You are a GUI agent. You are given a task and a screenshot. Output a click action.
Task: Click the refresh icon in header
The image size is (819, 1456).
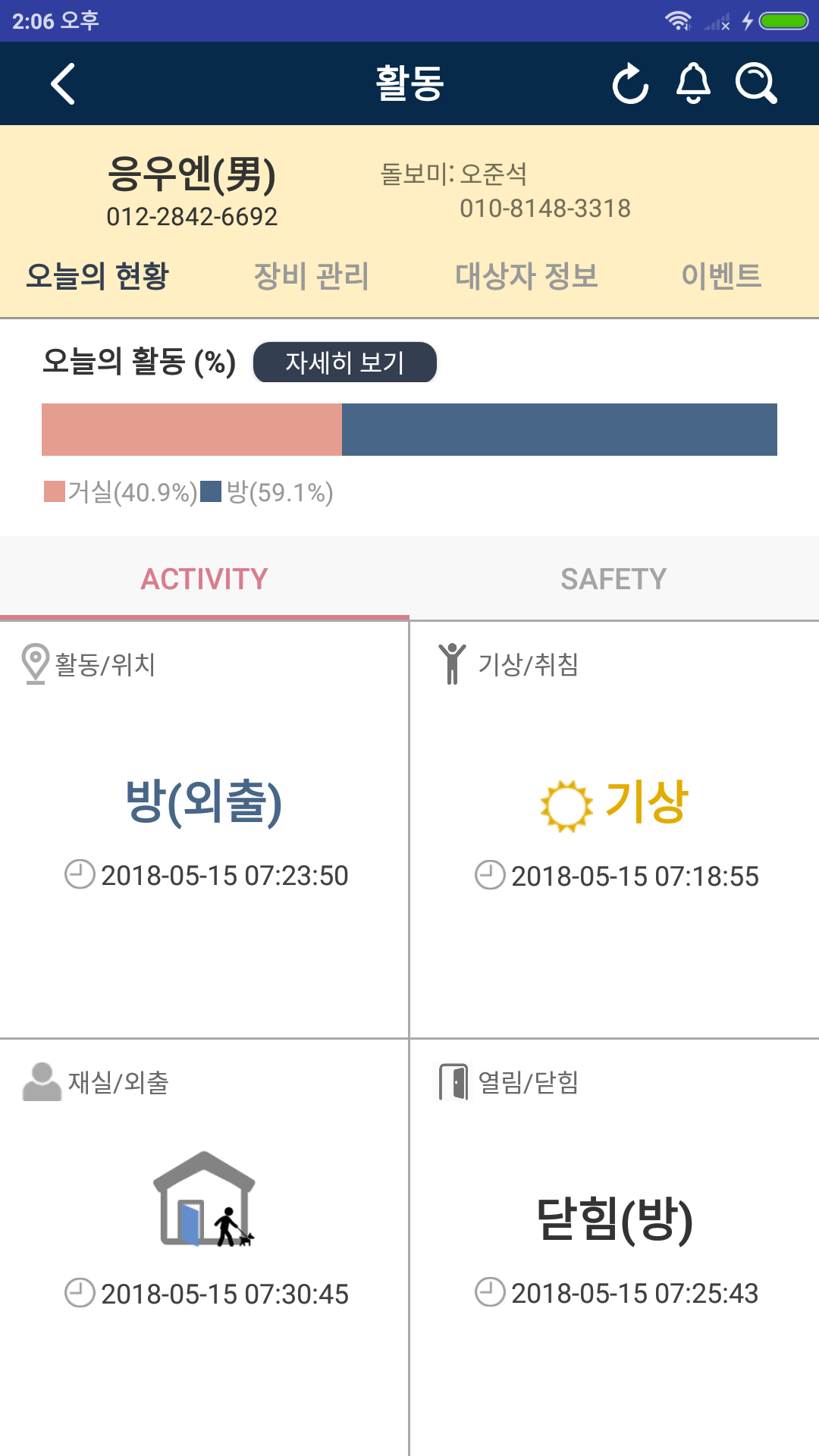coord(630,83)
